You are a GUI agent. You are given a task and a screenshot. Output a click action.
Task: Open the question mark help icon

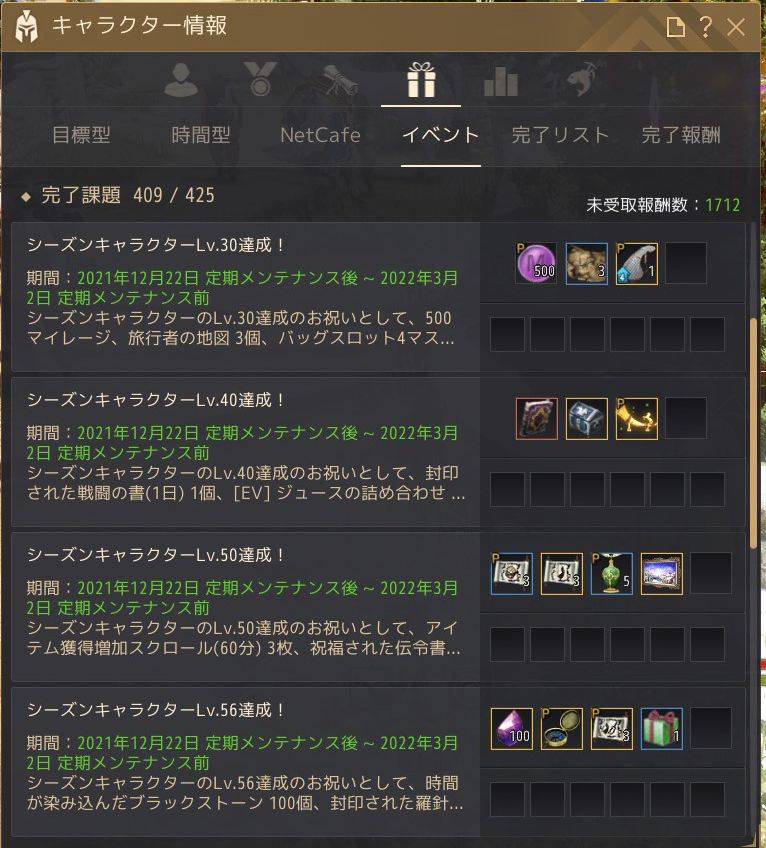(705, 26)
